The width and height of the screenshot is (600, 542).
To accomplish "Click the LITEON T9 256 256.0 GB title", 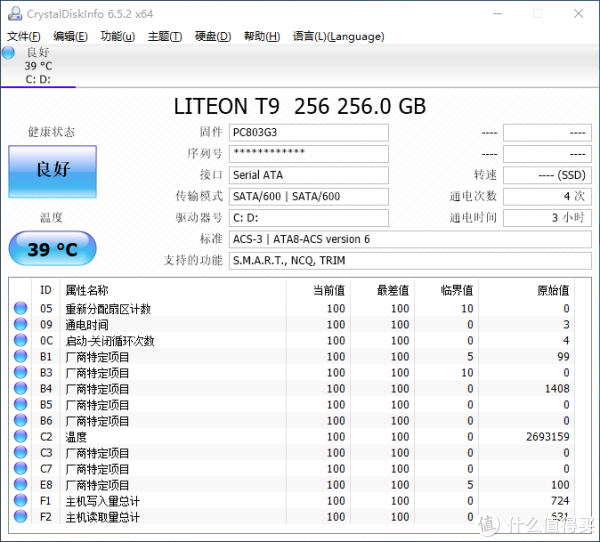I will pyautogui.click(x=300, y=106).
